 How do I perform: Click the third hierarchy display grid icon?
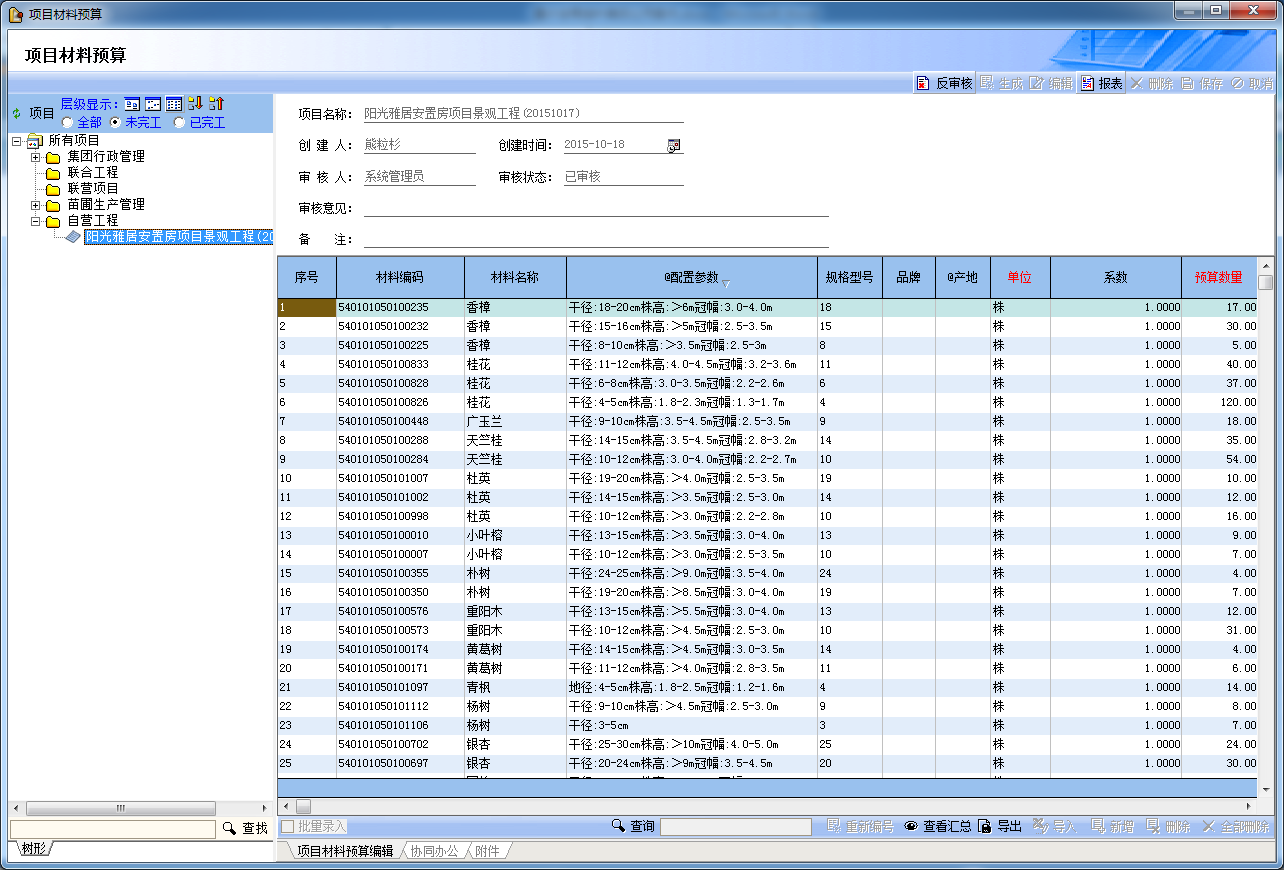click(x=174, y=104)
